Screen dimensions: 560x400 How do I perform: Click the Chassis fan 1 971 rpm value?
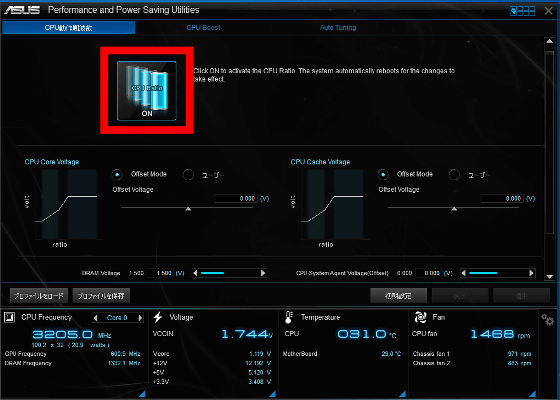click(x=519, y=354)
